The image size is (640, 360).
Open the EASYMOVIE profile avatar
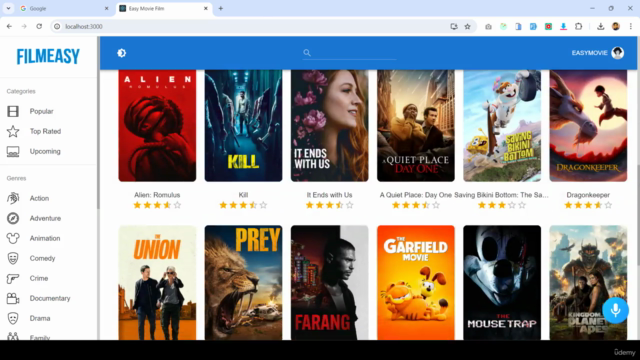pos(618,53)
